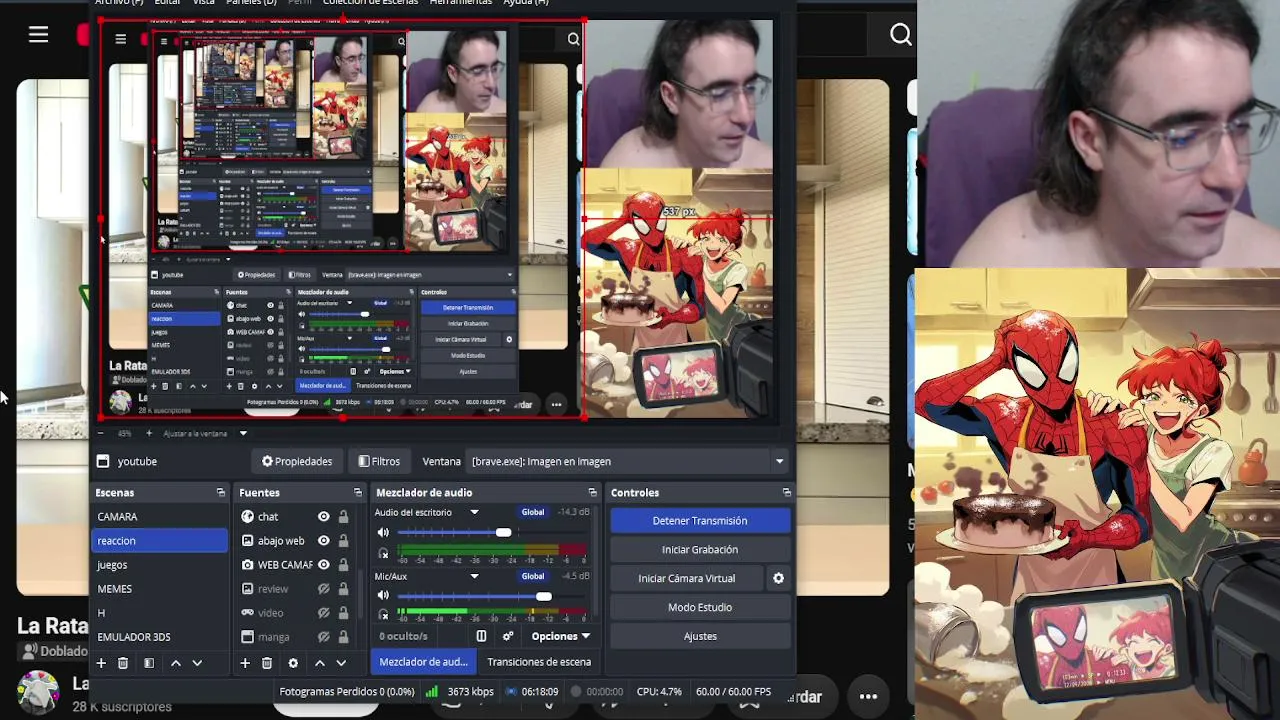The height and width of the screenshot is (720, 1280).
Task: Move selected source down
Action: (341, 663)
